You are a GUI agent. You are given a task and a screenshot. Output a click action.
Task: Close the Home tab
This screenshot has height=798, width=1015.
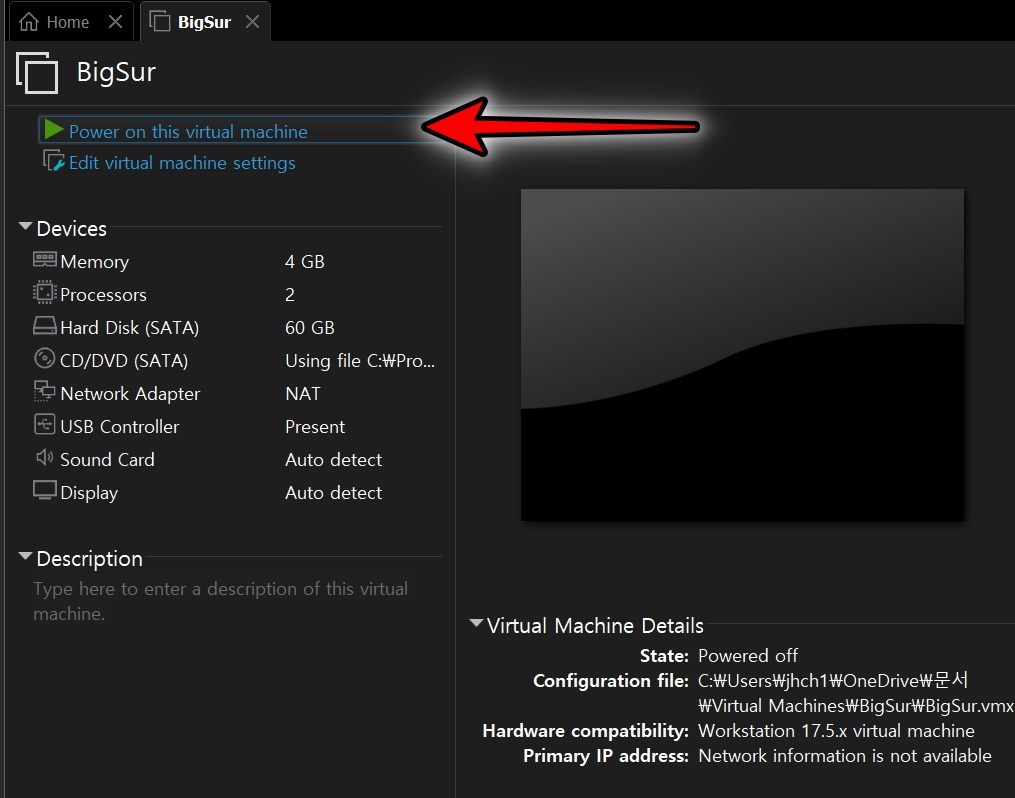pos(116,22)
